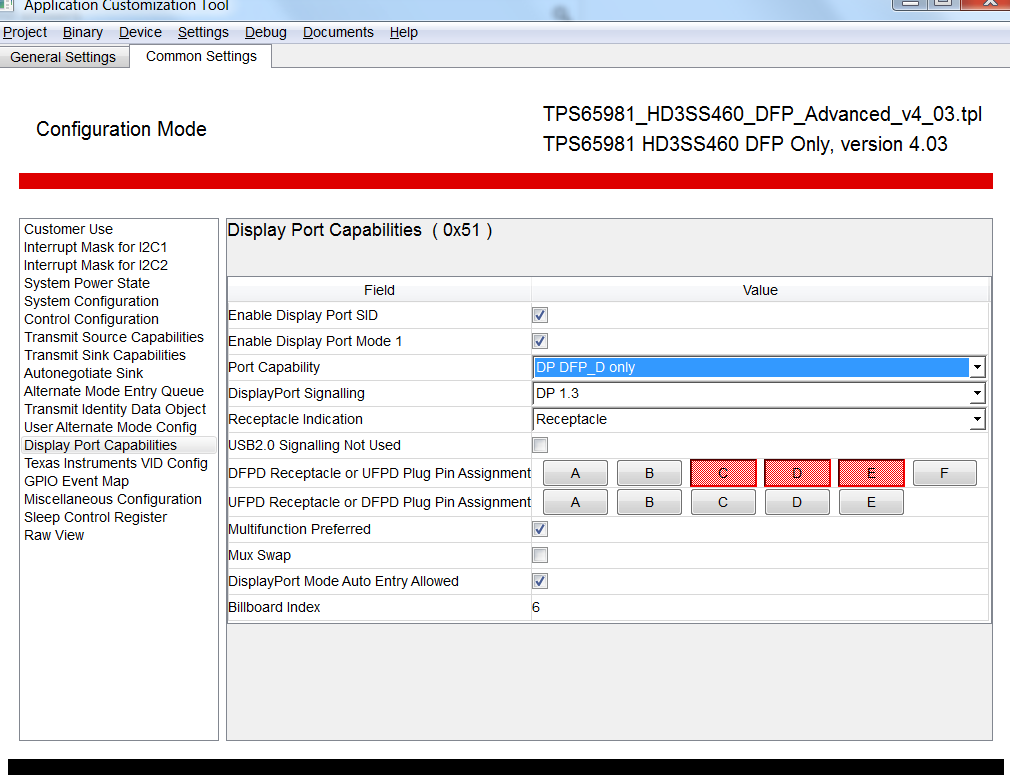Select Display Port Capabilities entry
1010x776 pixels.
[119, 446]
